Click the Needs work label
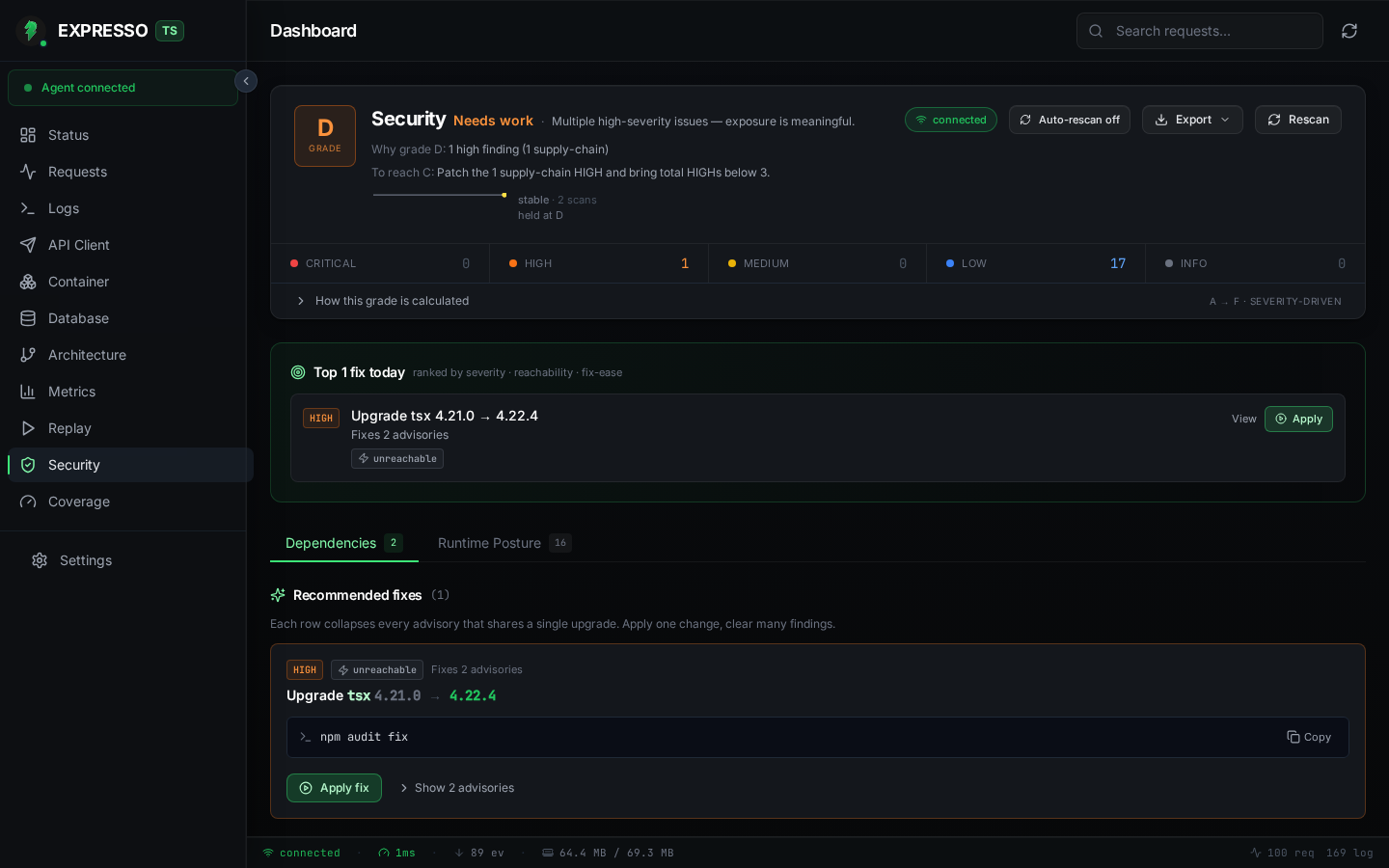 [x=493, y=121]
